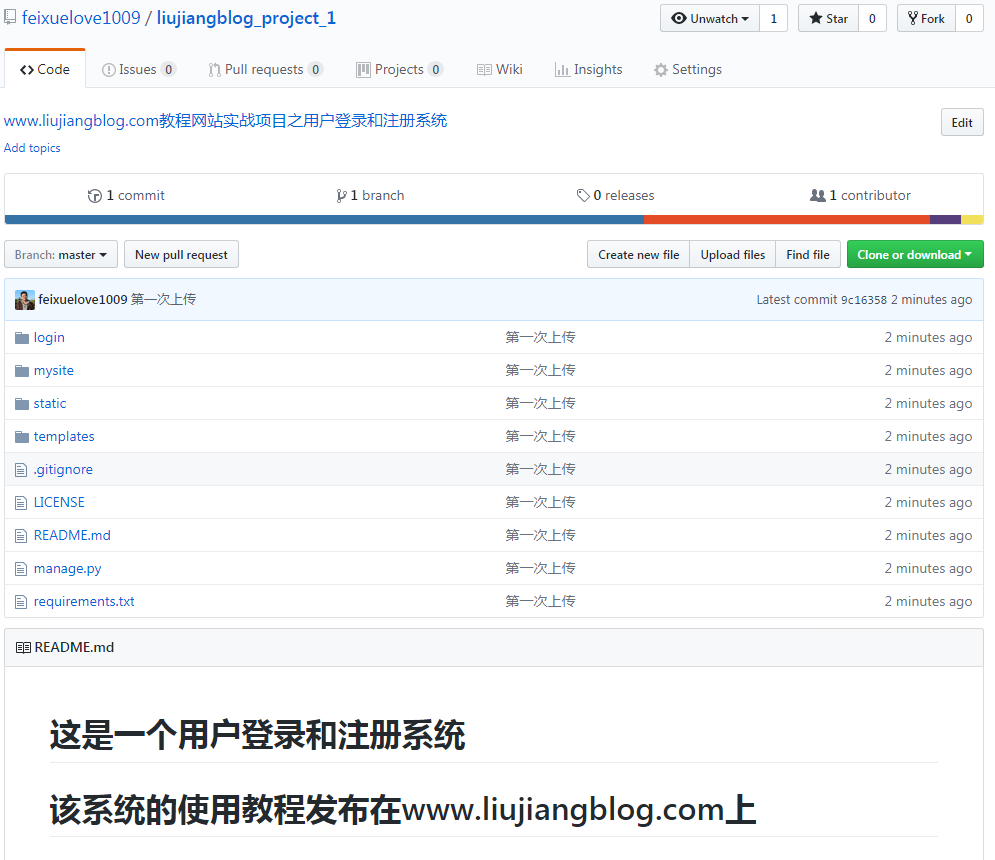995x860 pixels.
Task: Click the templates folder icon
Action: coord(22,437)
